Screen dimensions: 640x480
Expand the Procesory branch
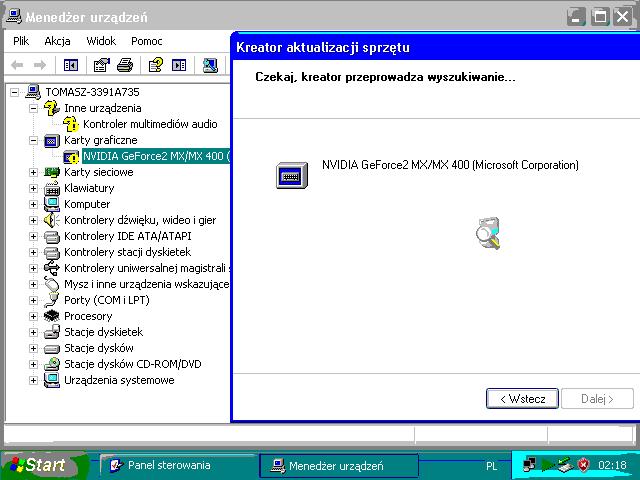(33, 316)
